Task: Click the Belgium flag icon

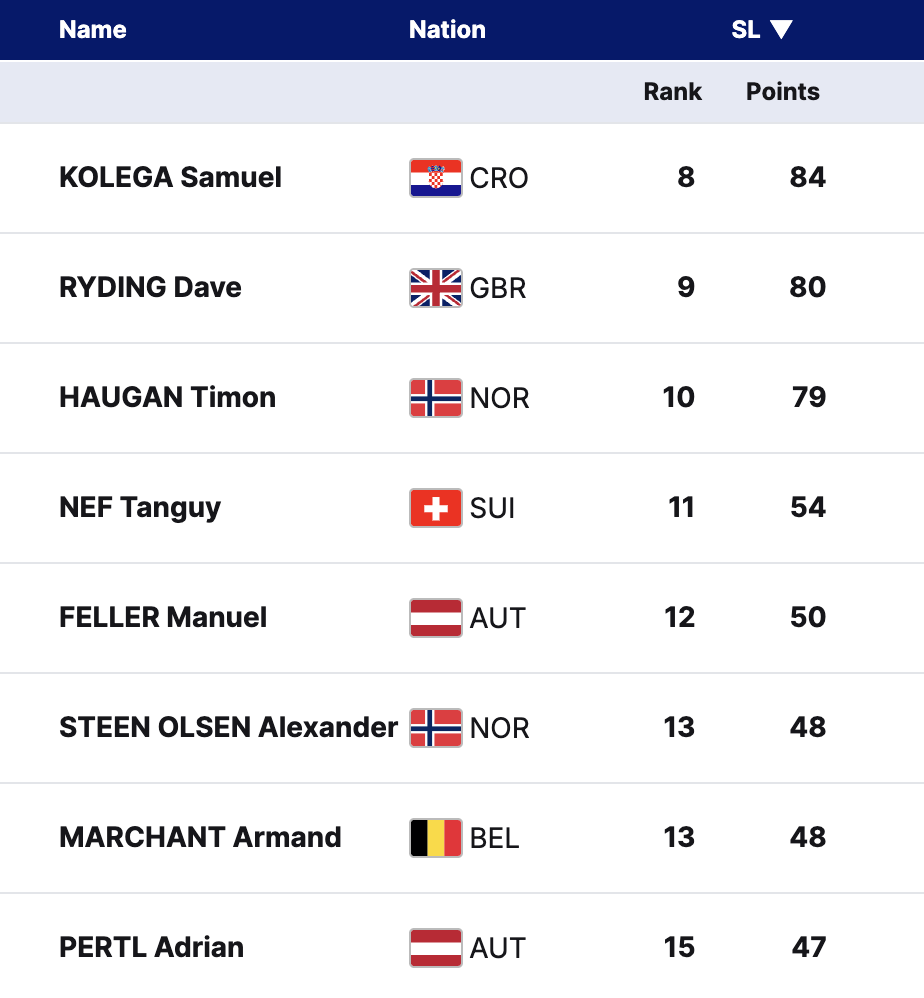Action: [x=435, y=838]
